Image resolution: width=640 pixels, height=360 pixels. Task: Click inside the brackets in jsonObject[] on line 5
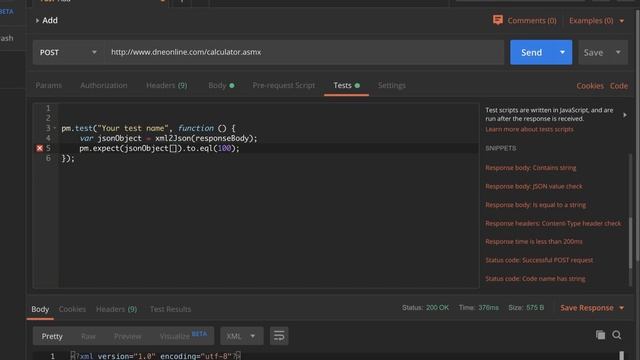(x=173, y=148)
